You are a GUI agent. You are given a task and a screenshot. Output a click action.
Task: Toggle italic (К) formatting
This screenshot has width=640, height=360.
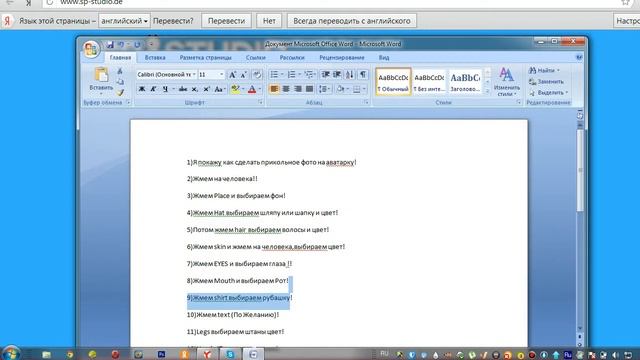coord(153,89)
